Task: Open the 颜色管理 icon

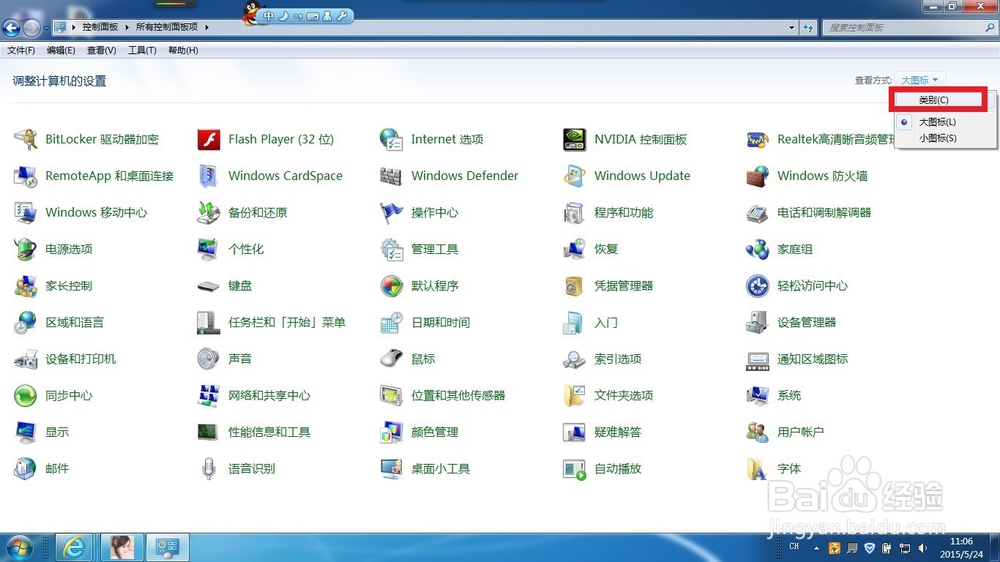Action: click(x=391, y=432)
